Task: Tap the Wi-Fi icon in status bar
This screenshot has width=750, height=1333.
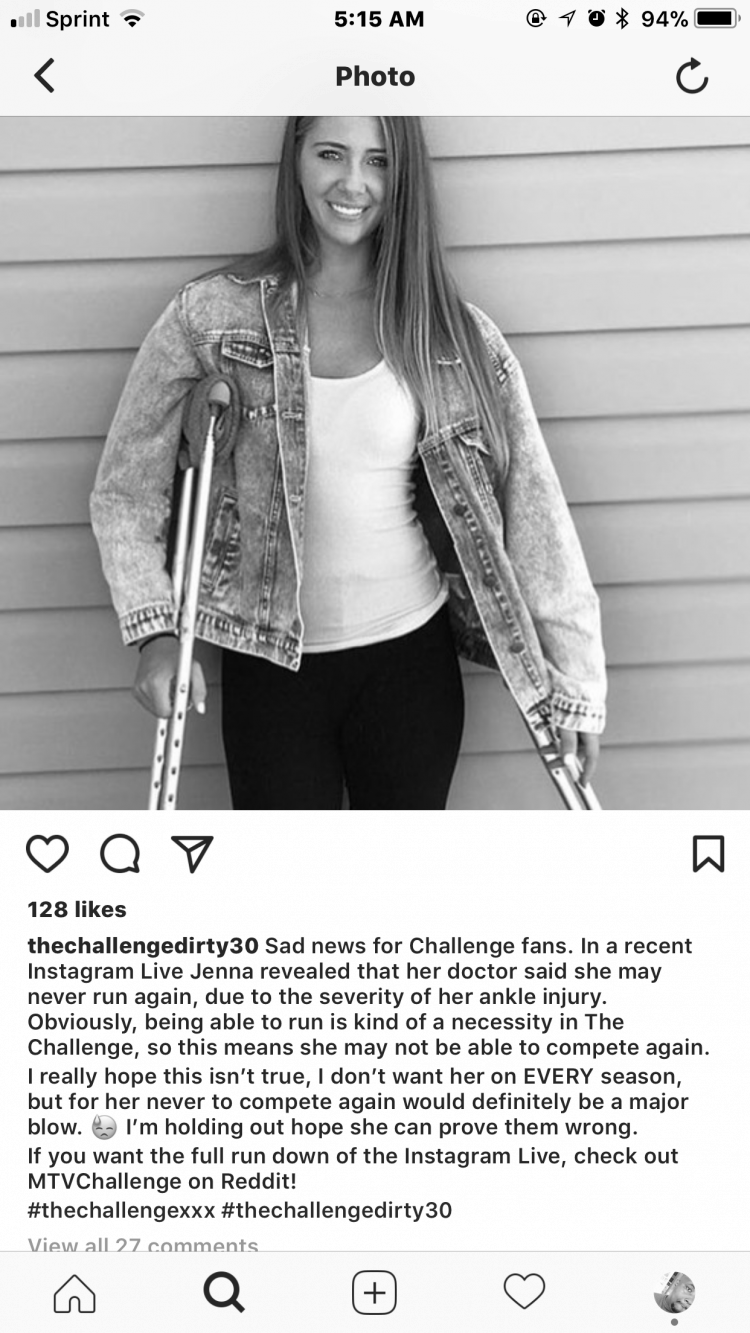Action: coord(132,19)
